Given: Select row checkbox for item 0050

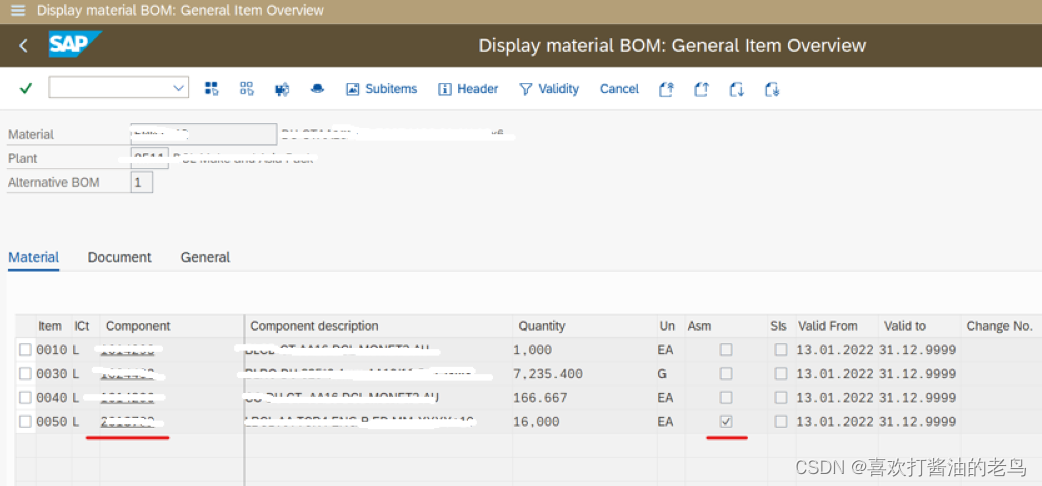Looking at the screenshot, I should pos(25,421).
